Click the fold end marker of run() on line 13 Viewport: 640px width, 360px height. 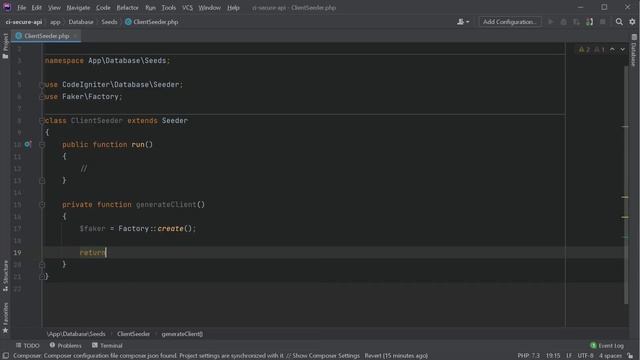(42, 180)
